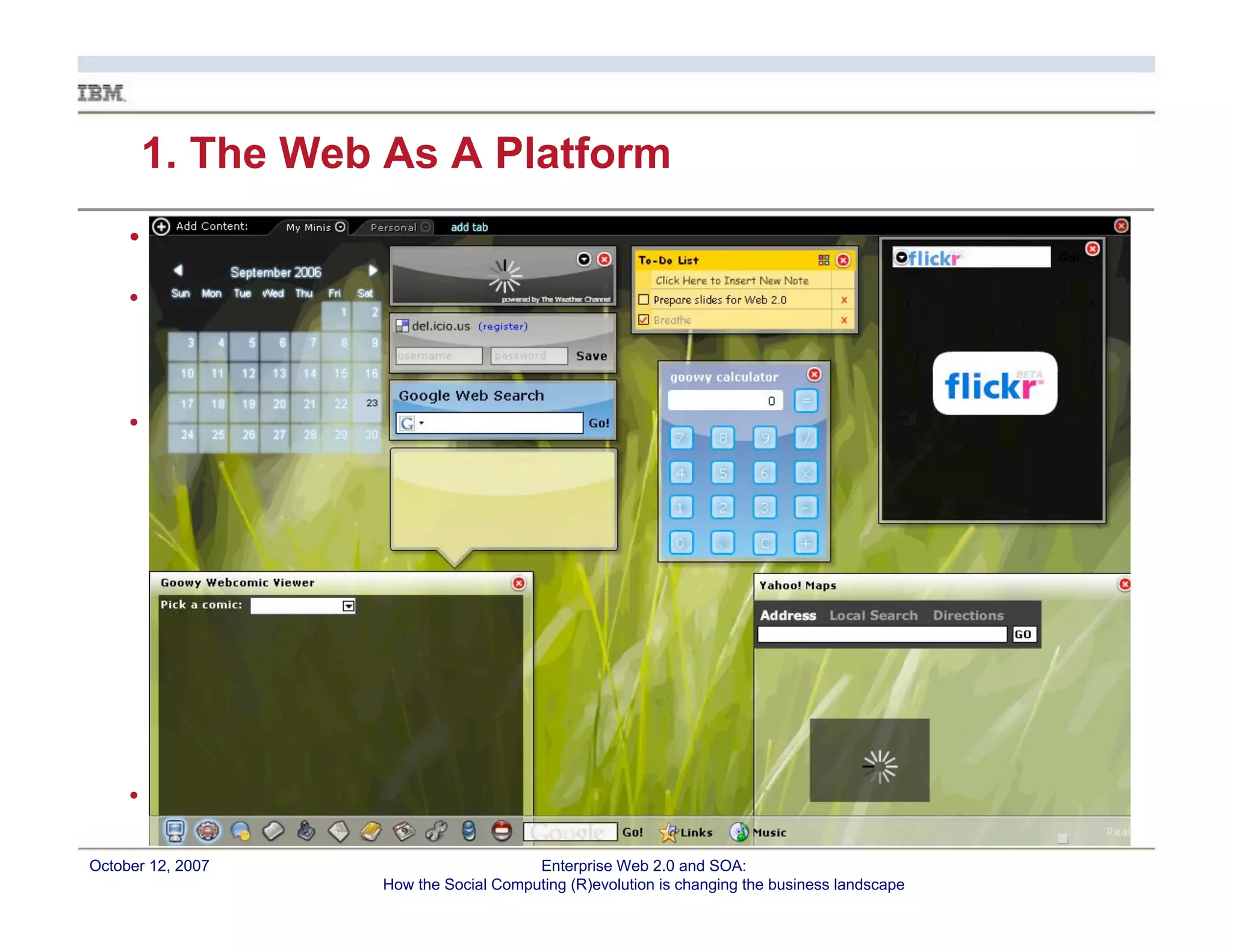The image size is (1233, 952).
Task: Click the yellow sticky note widget
Action: point(503,499)
